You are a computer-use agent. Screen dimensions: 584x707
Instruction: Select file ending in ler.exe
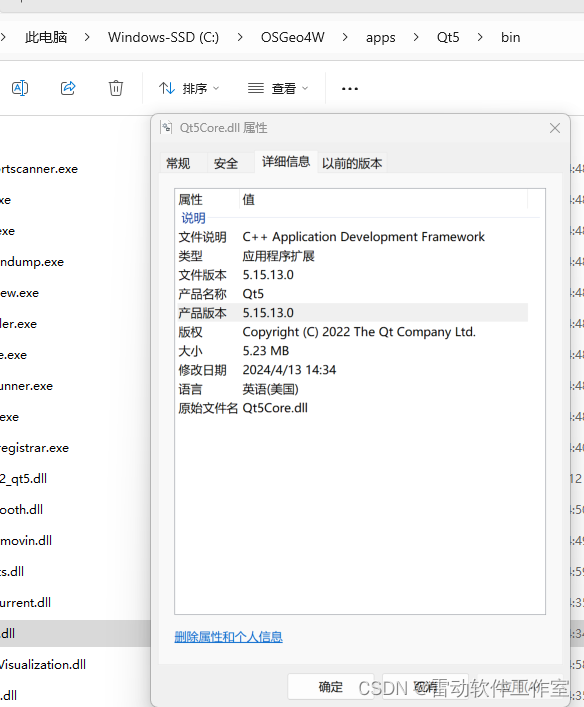(x=18, y=324)
